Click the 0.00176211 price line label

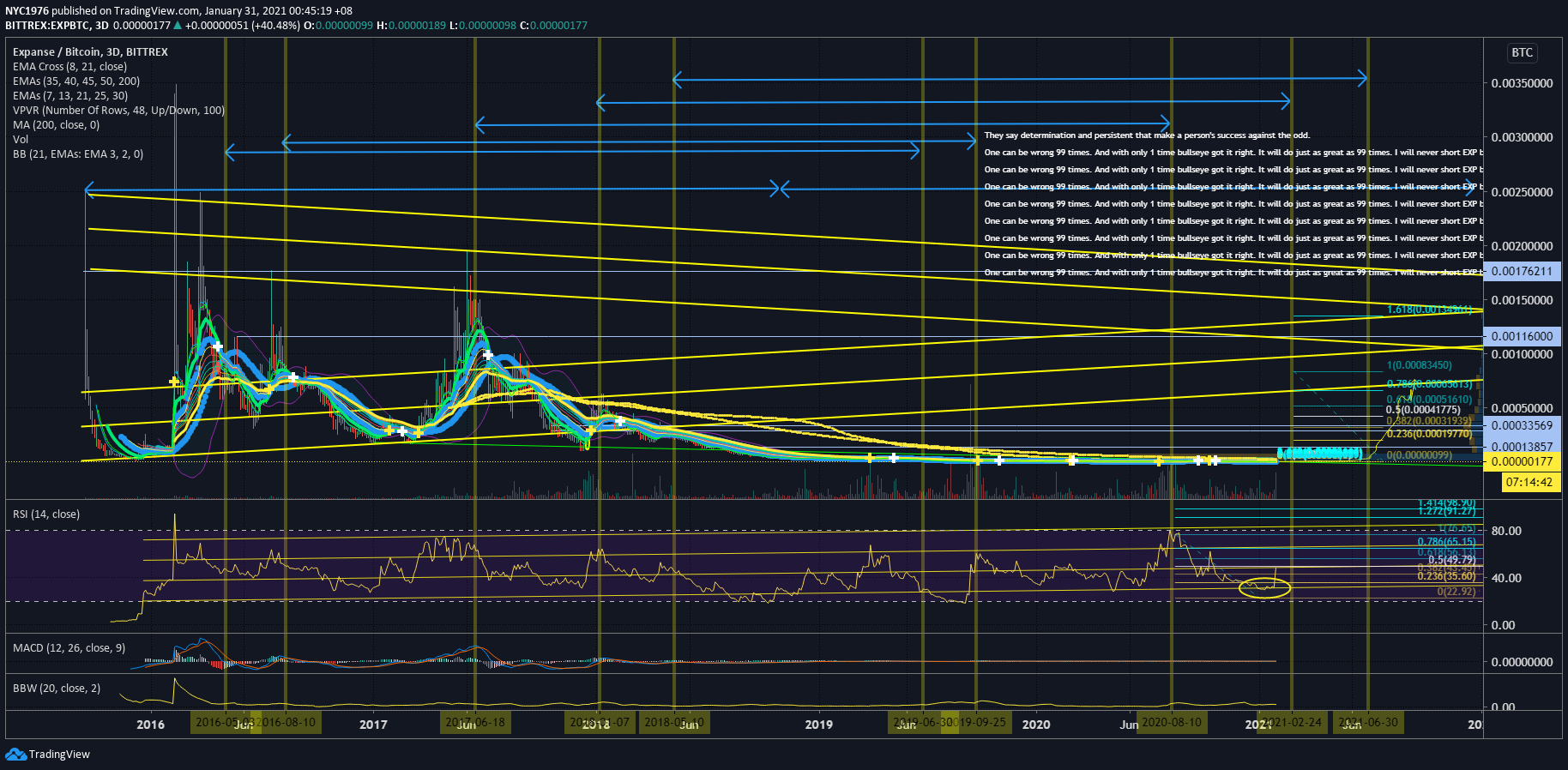tap(1522, 272)
